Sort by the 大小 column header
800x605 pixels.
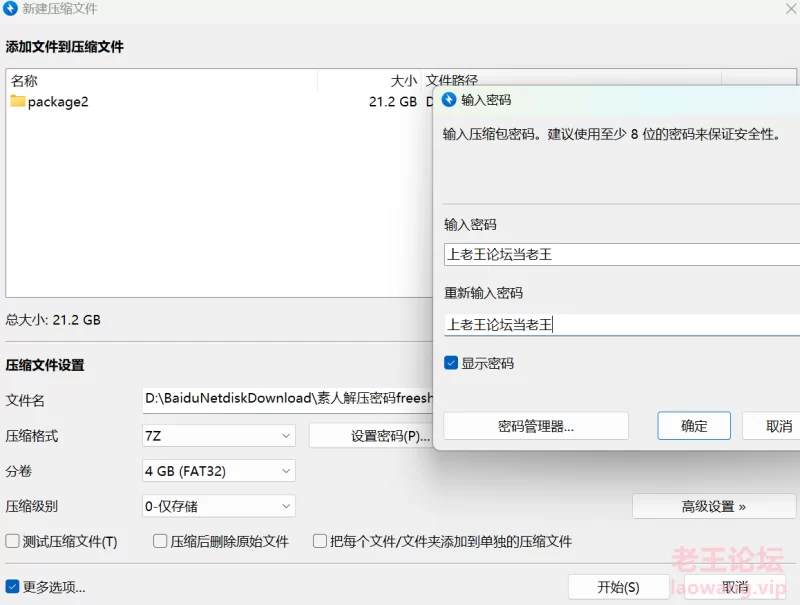pos(369,80)
